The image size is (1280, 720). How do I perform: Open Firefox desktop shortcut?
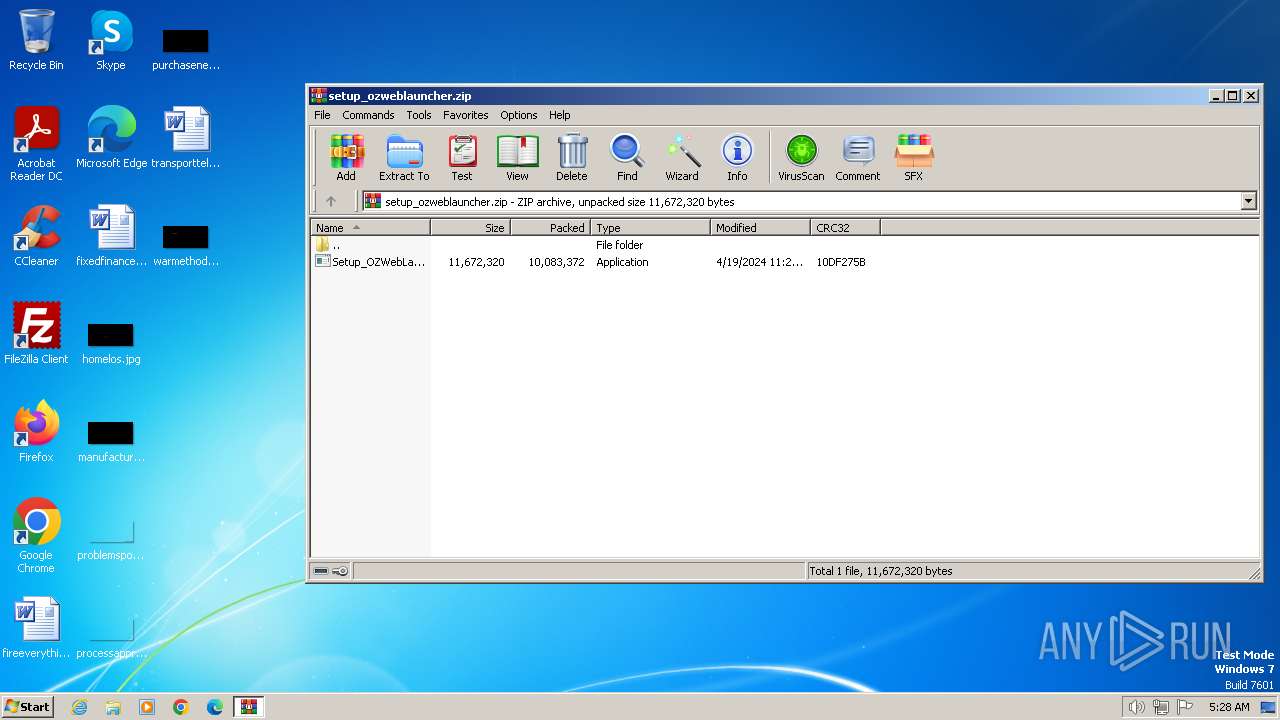pyautogui.click(x=36, y=432)
